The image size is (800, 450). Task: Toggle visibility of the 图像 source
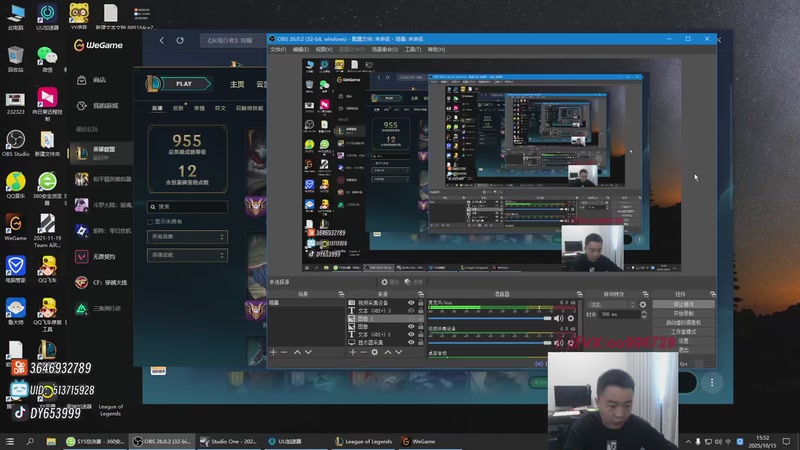coord(411,327)
